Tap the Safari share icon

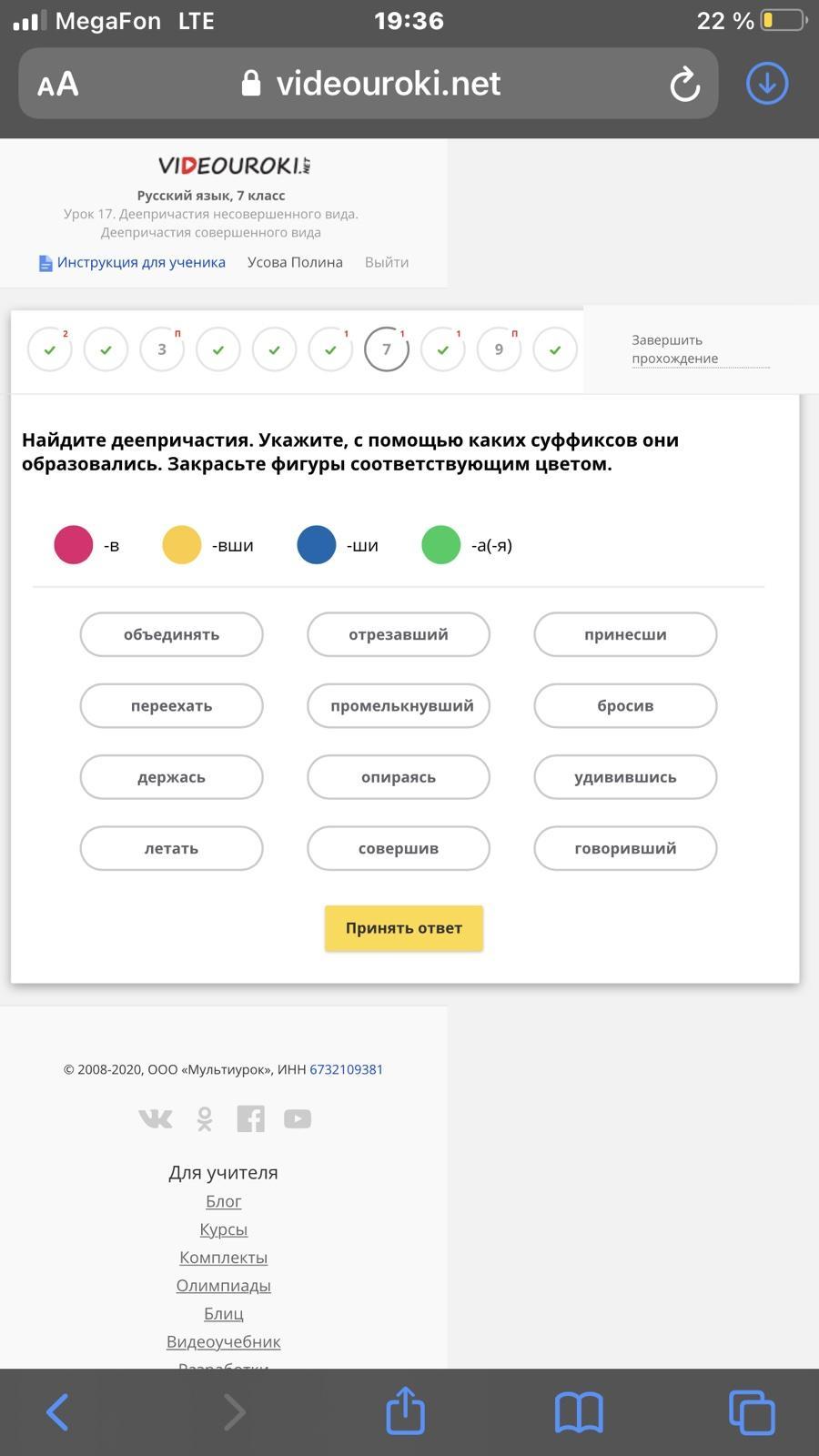click(405, 1410)
